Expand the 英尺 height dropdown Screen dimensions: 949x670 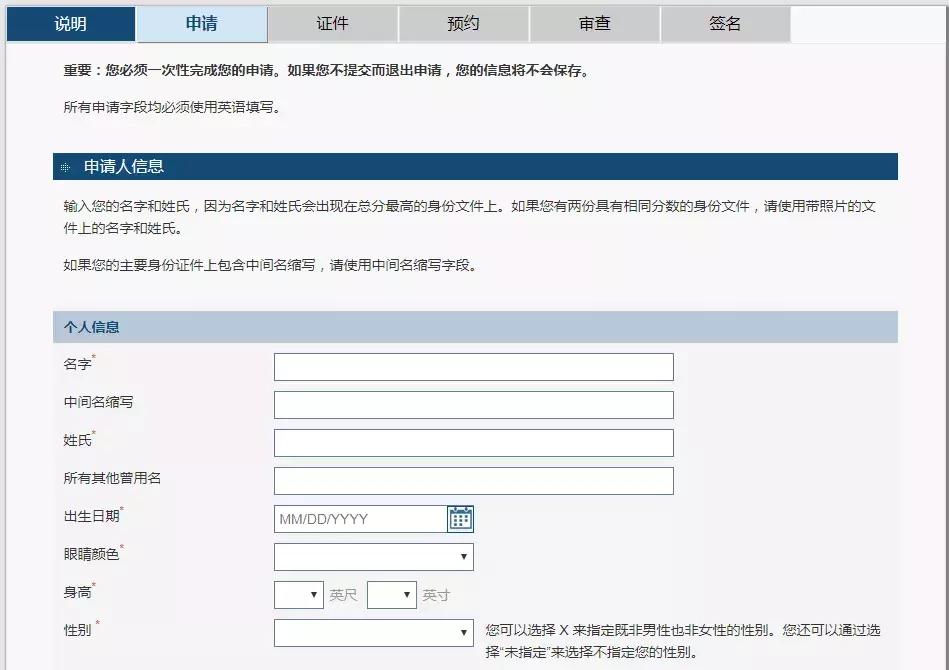tap(297, 594)
